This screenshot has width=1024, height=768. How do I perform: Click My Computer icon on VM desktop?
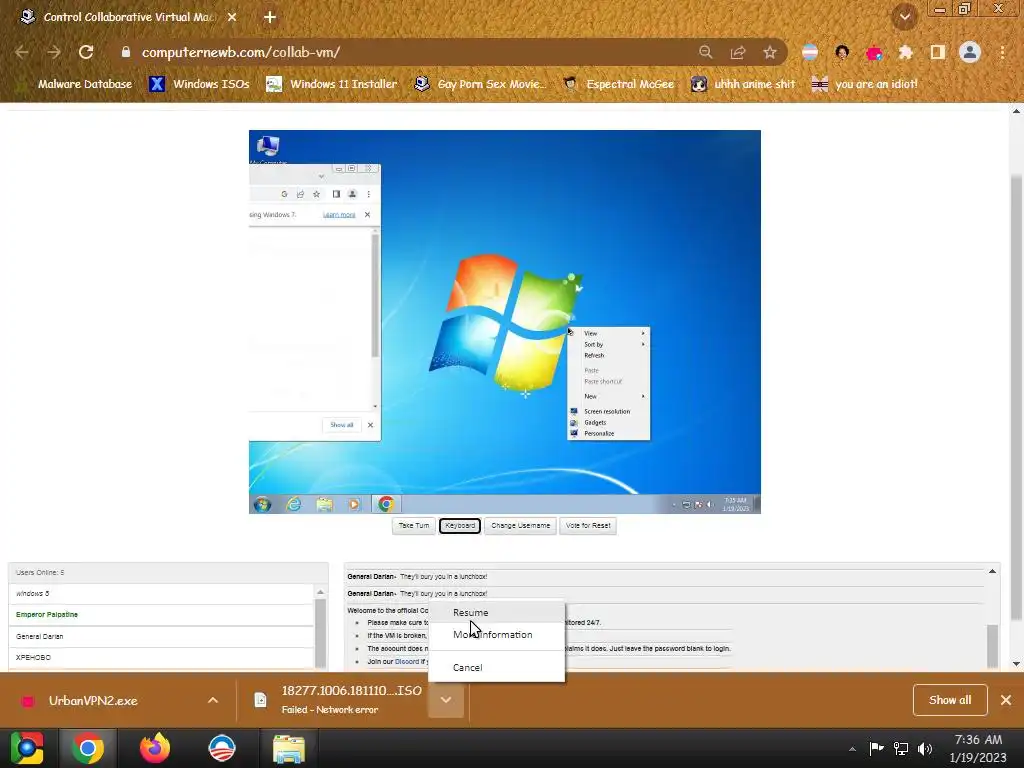(x=268, y=148)
